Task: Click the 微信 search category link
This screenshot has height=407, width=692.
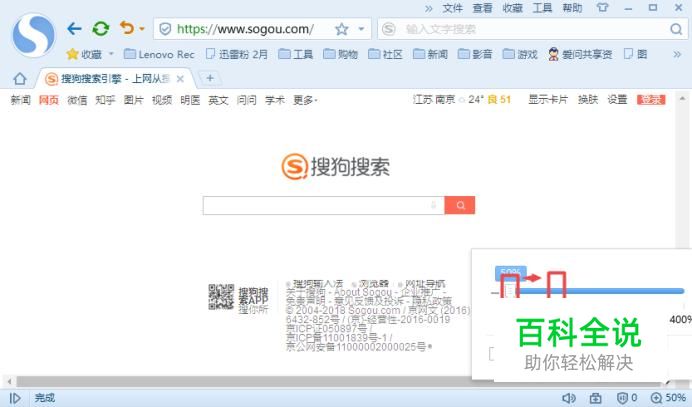Action: click(77, 100)
